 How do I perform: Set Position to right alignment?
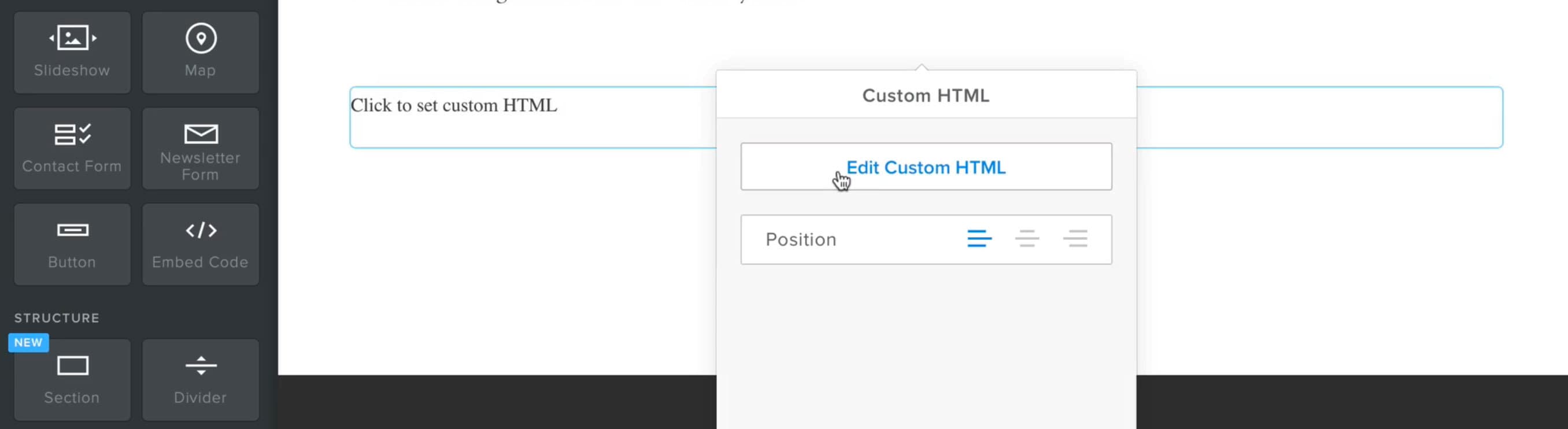(1075, 239)
